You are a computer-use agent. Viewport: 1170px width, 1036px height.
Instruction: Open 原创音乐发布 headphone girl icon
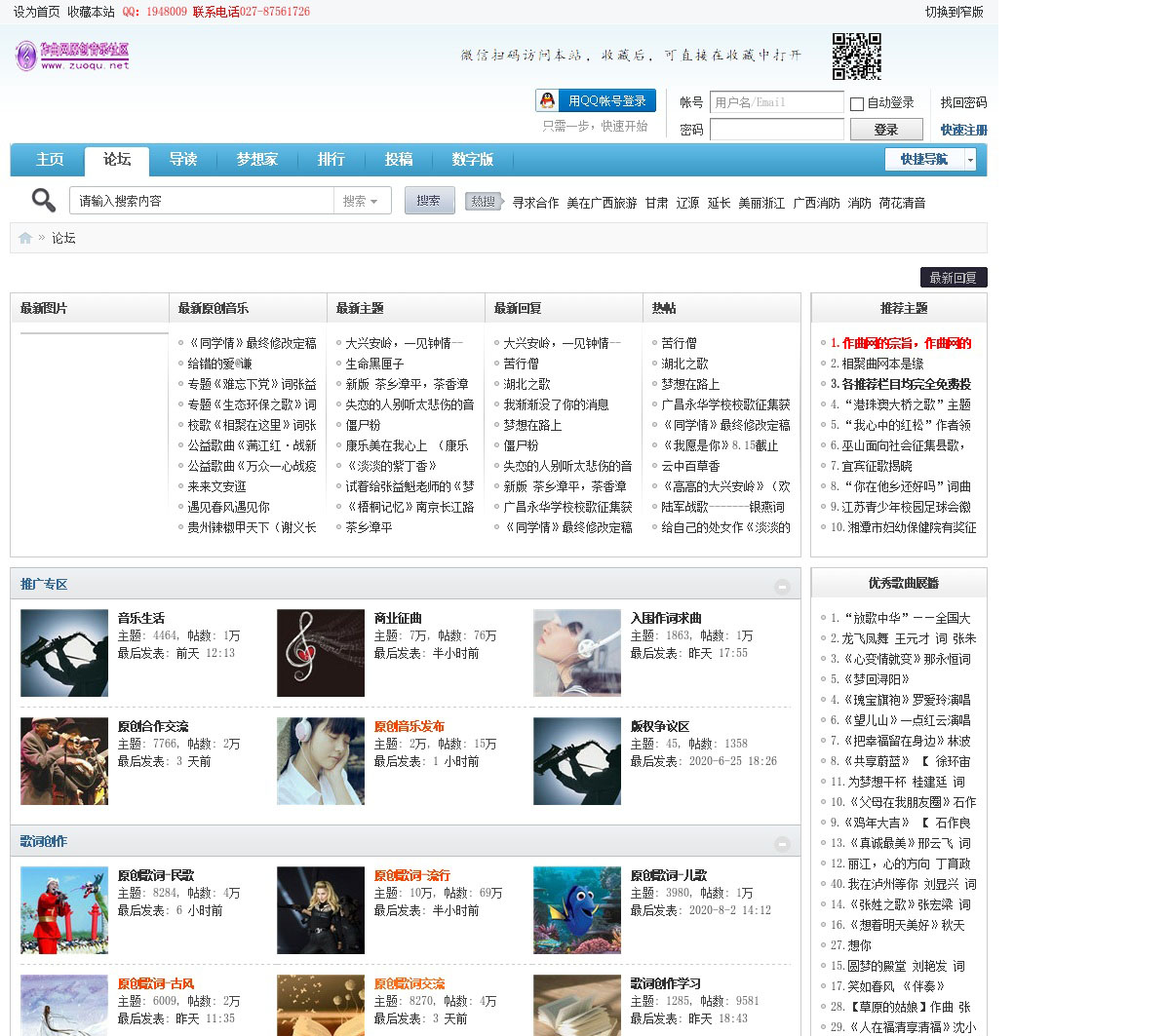point(320,761)
